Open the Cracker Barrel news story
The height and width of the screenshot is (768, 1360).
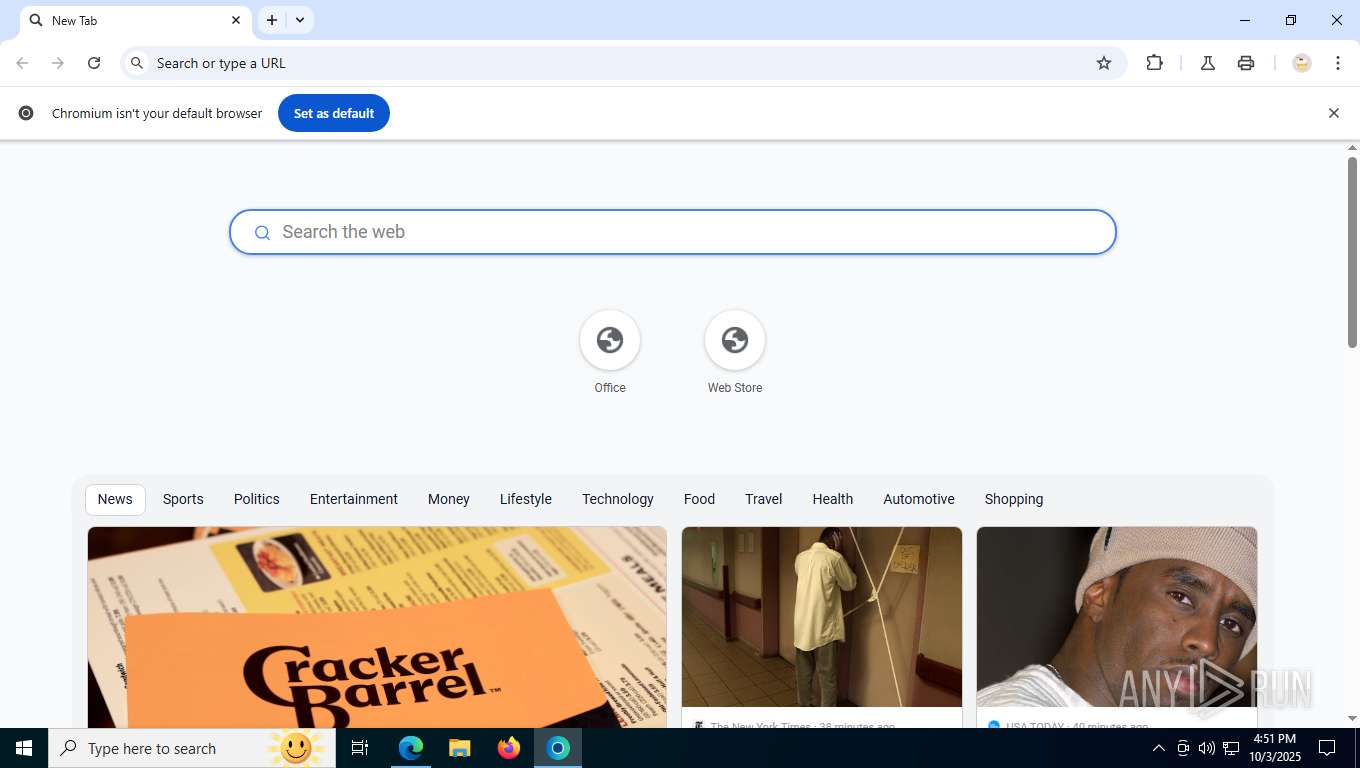coord(377,627)
